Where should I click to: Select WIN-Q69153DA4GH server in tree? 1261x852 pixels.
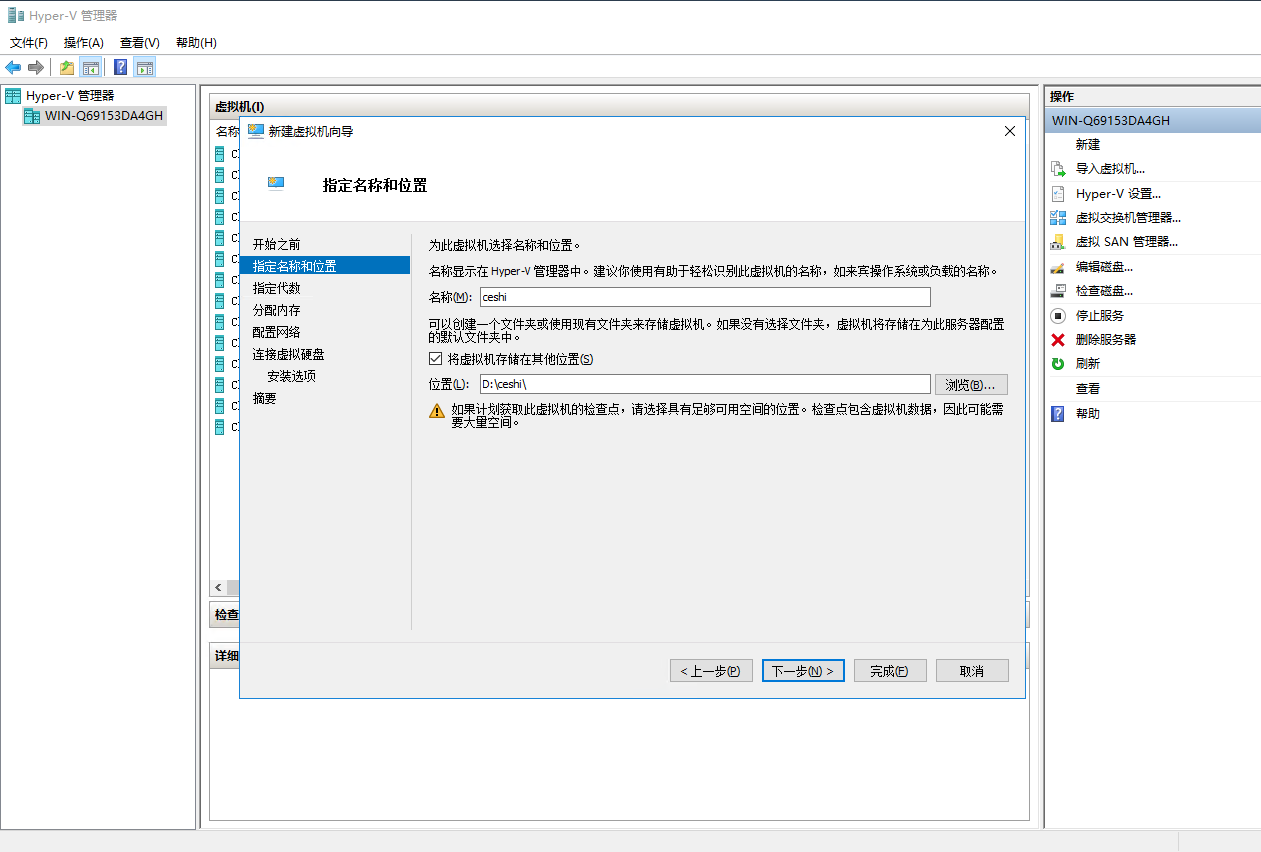(x=103, y=116)
